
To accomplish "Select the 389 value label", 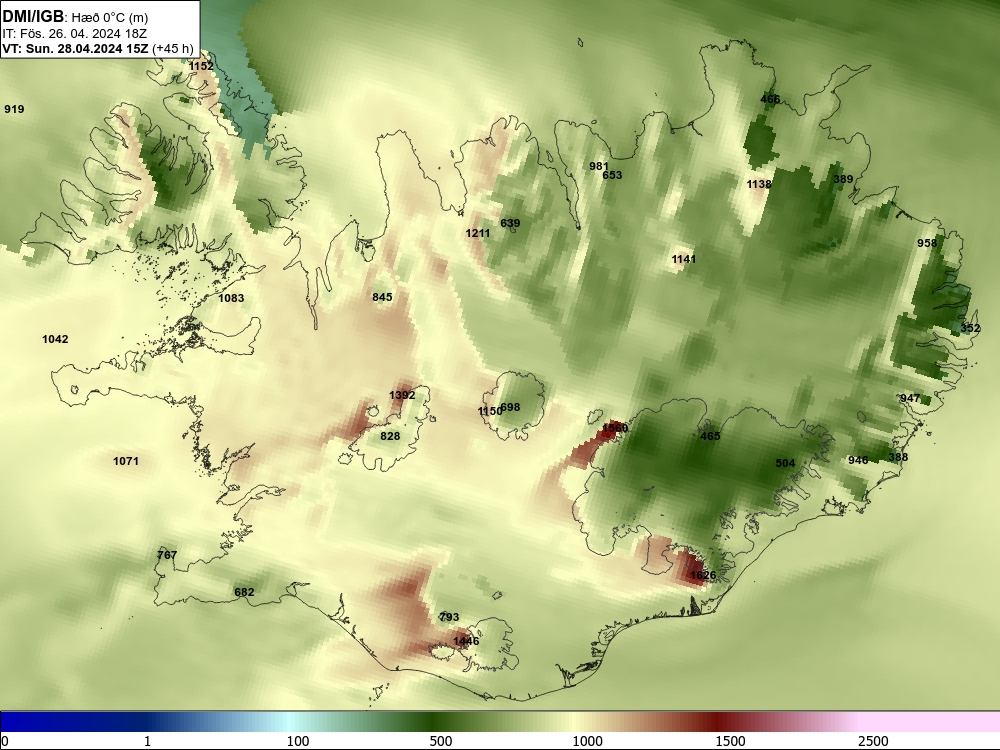I will [843, 179].
